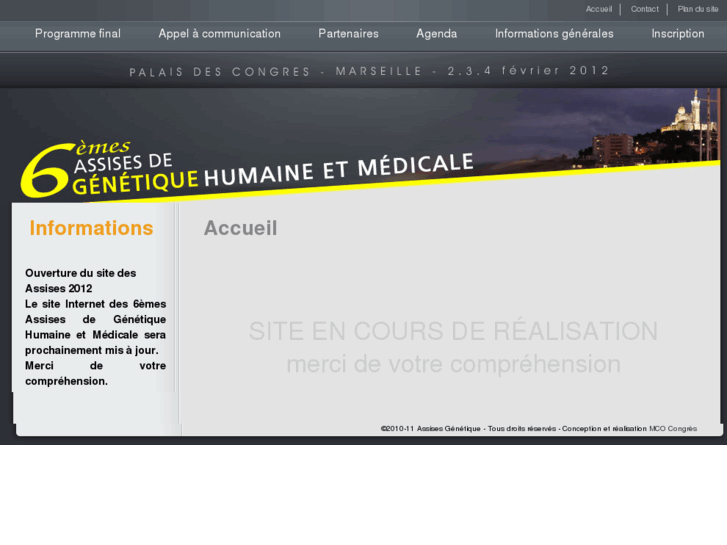Click 'SITE EN COURS DE RÉALISATION' text
The width and height of the screenshot is (727, 545).
click(453, 331)
